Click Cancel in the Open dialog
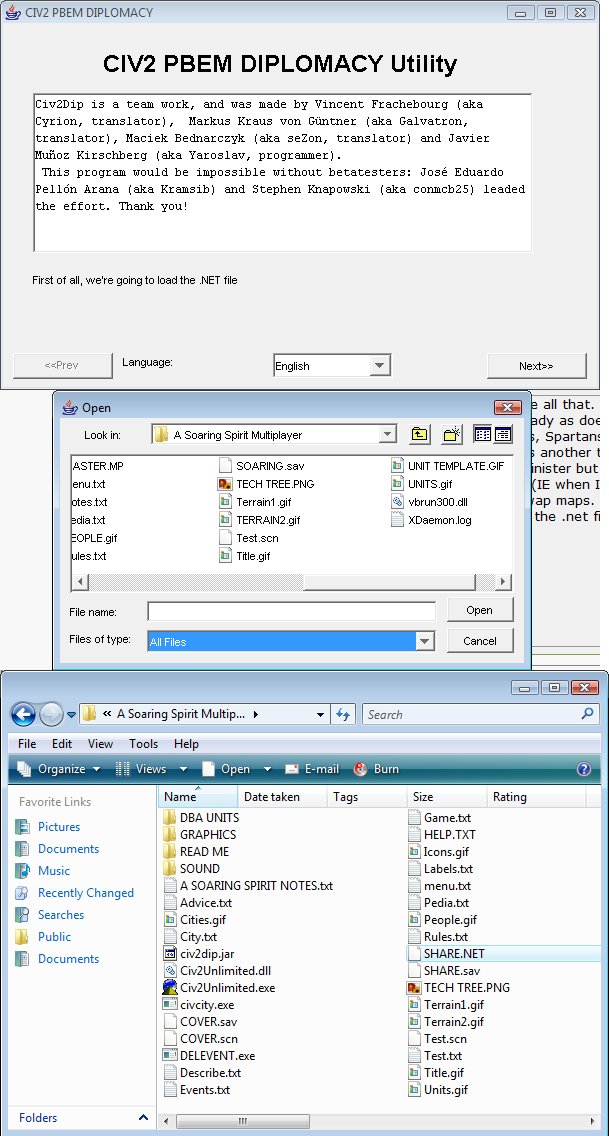The height and width of the screenshot is (1136, 609). pos(479,641)
